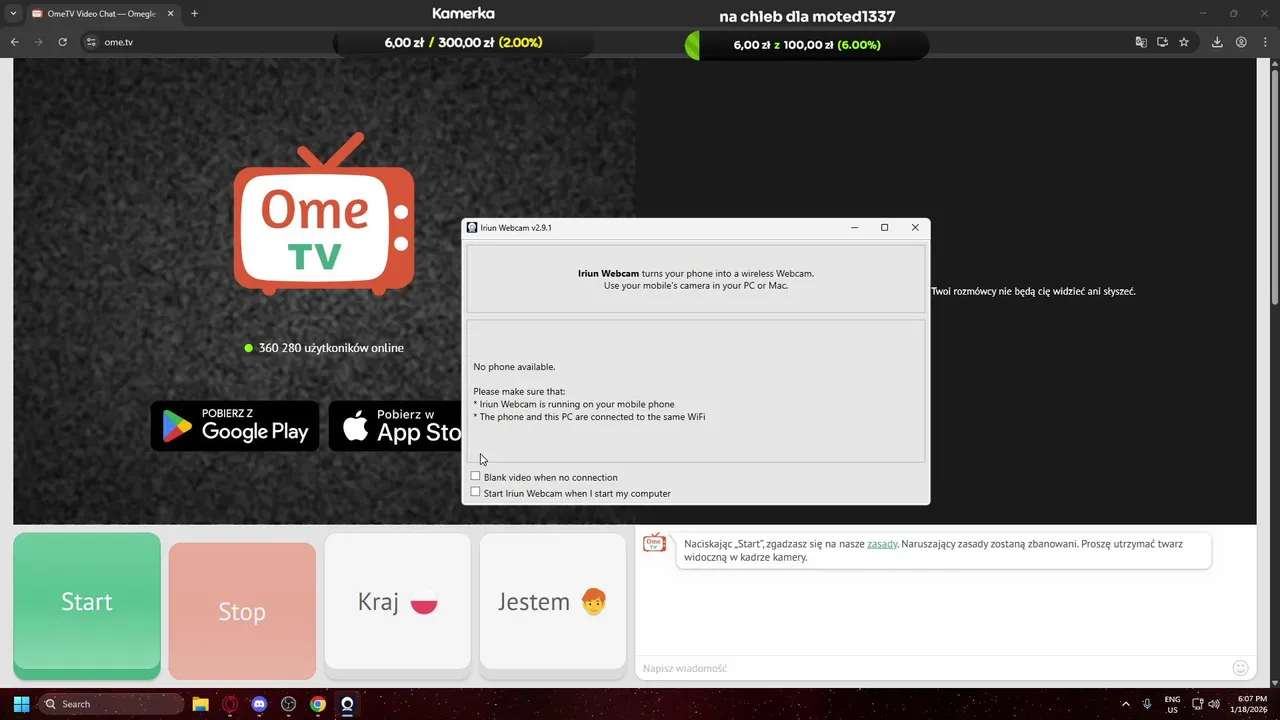Viewport: 1280px width, 720px height.
Task: Close the Iriun Webcam window
Action: pos(915,228)
